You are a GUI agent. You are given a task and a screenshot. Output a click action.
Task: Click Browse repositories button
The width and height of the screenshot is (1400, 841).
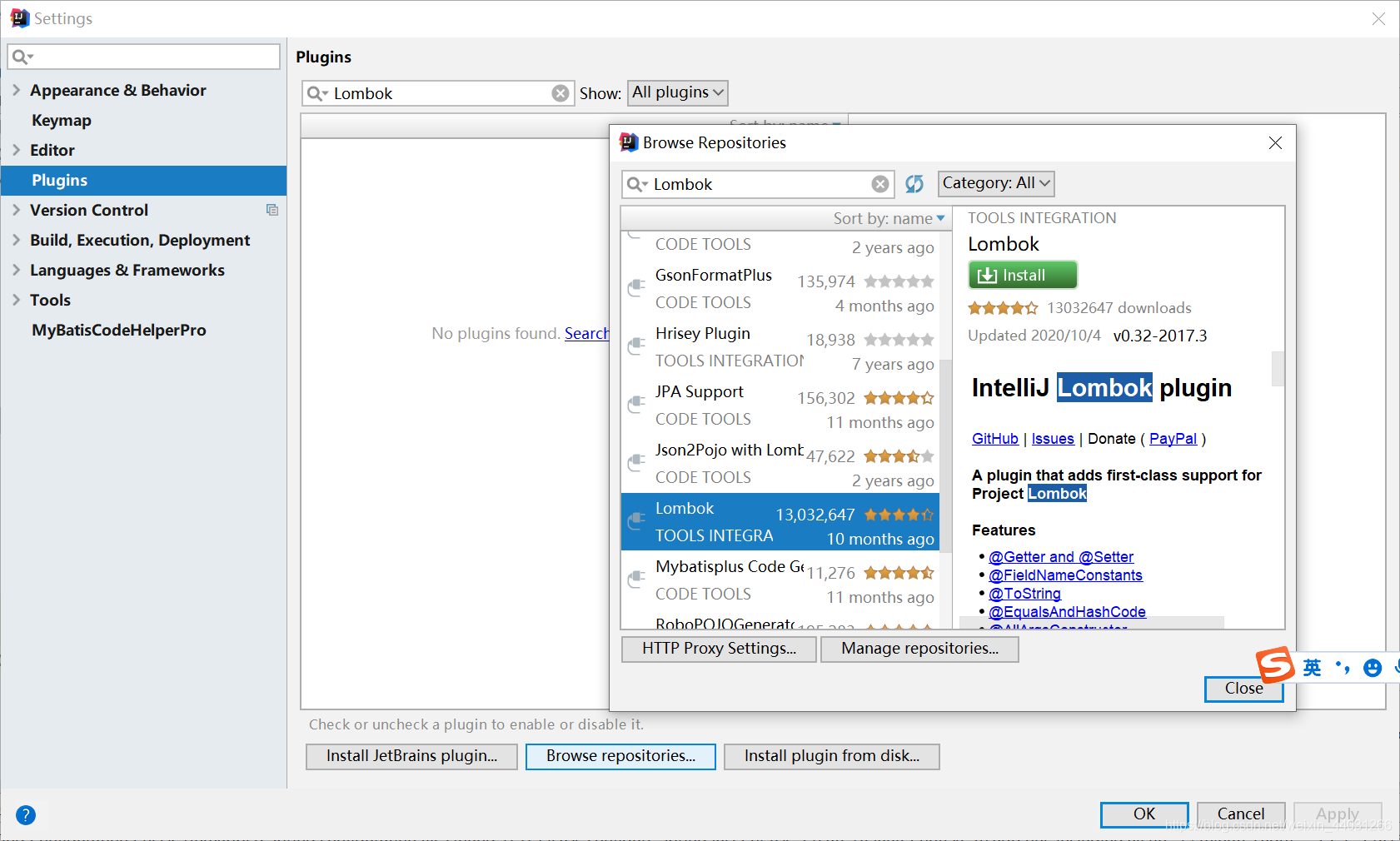point(620,756)
